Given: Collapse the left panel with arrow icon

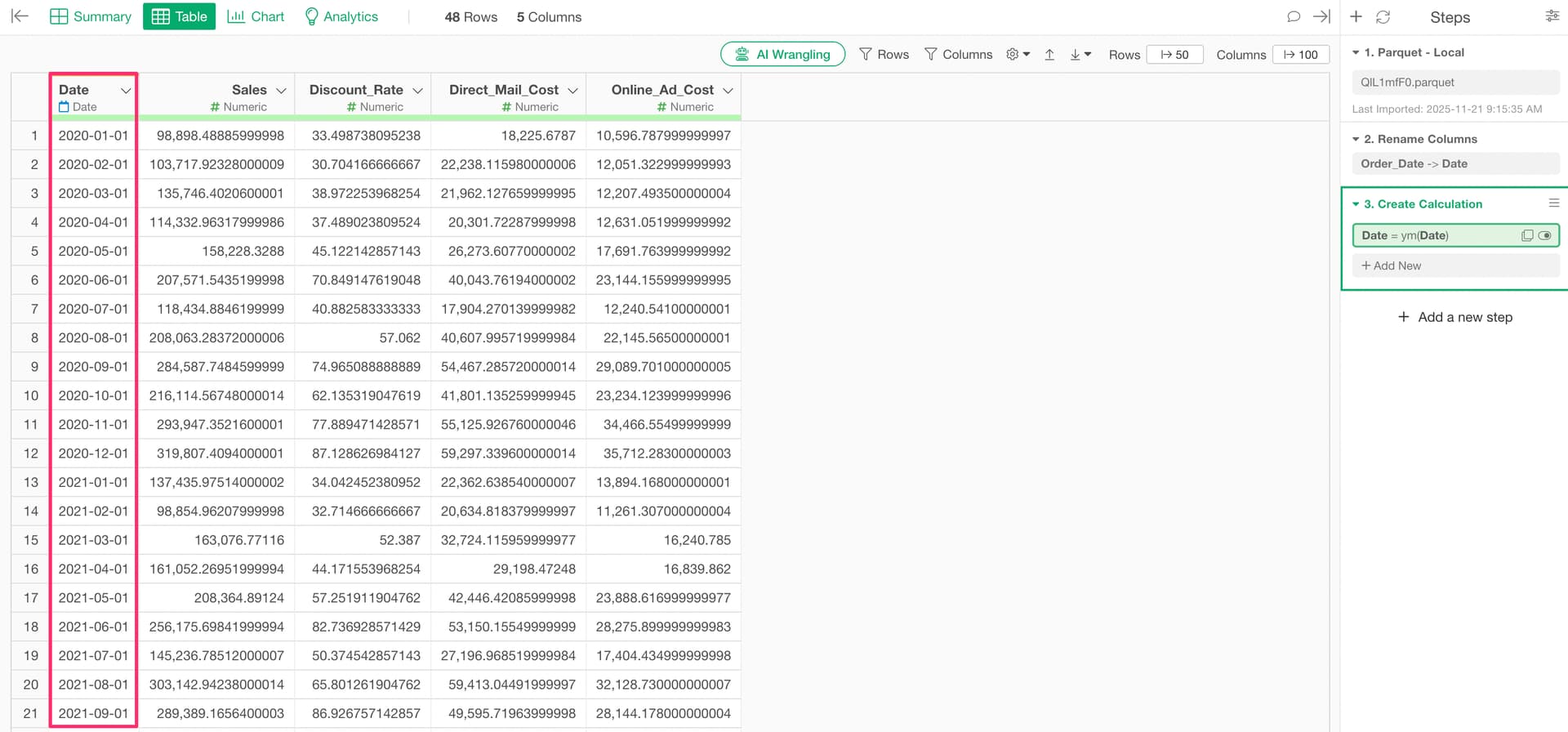Looking at the screenshot, I should (20, 16).
